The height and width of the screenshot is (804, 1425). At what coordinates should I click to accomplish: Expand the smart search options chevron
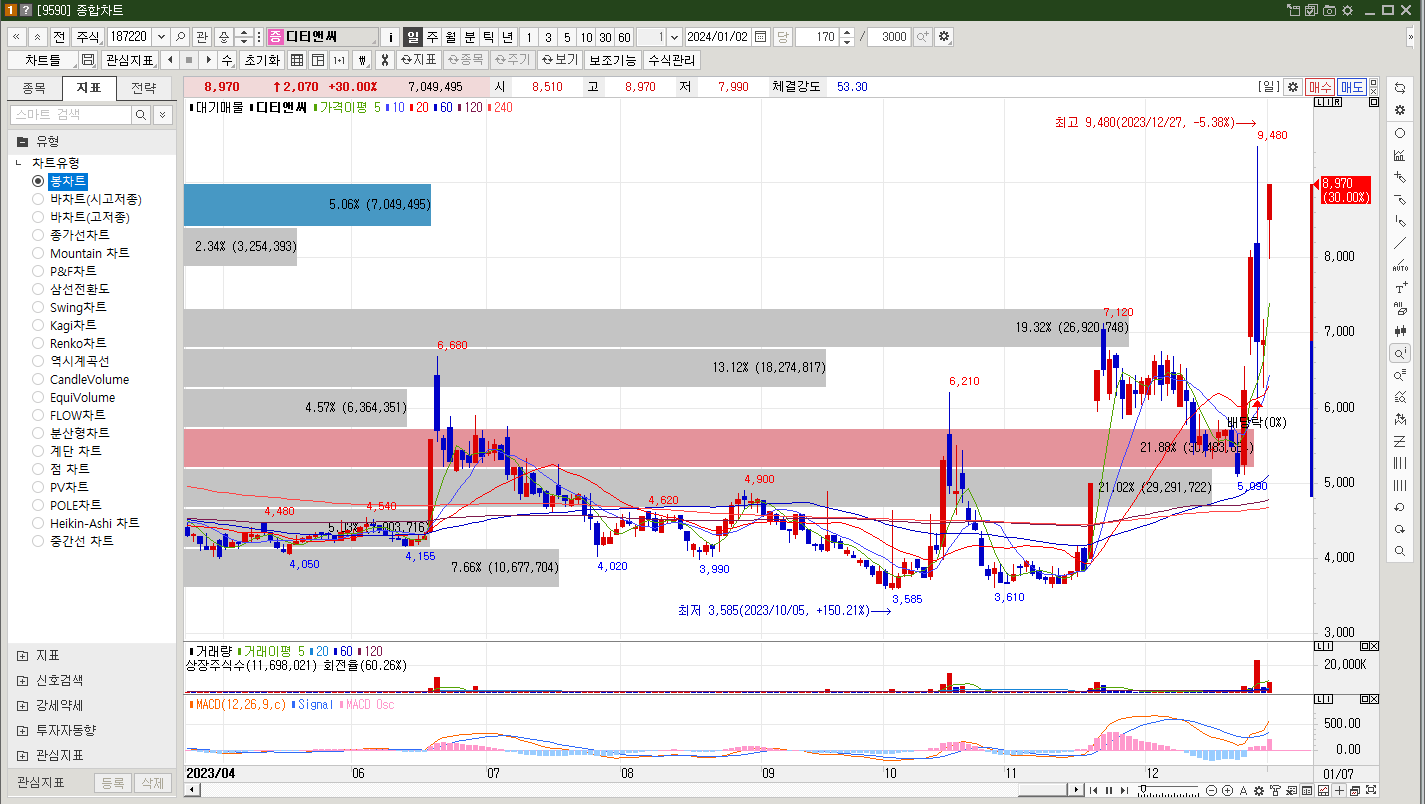coord(162,115)
